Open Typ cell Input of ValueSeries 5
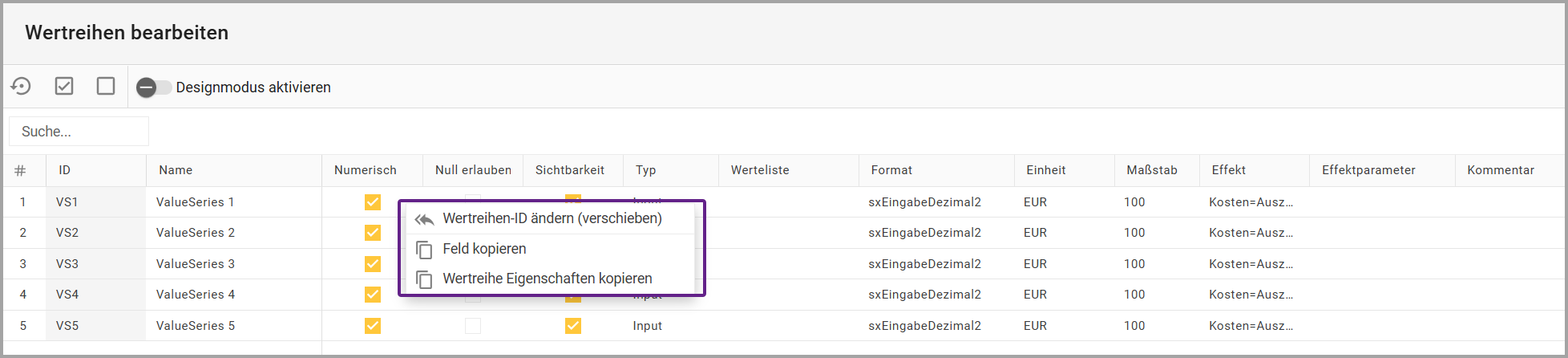Viewport: 1568px width, 358px height. tap(647, 326)
